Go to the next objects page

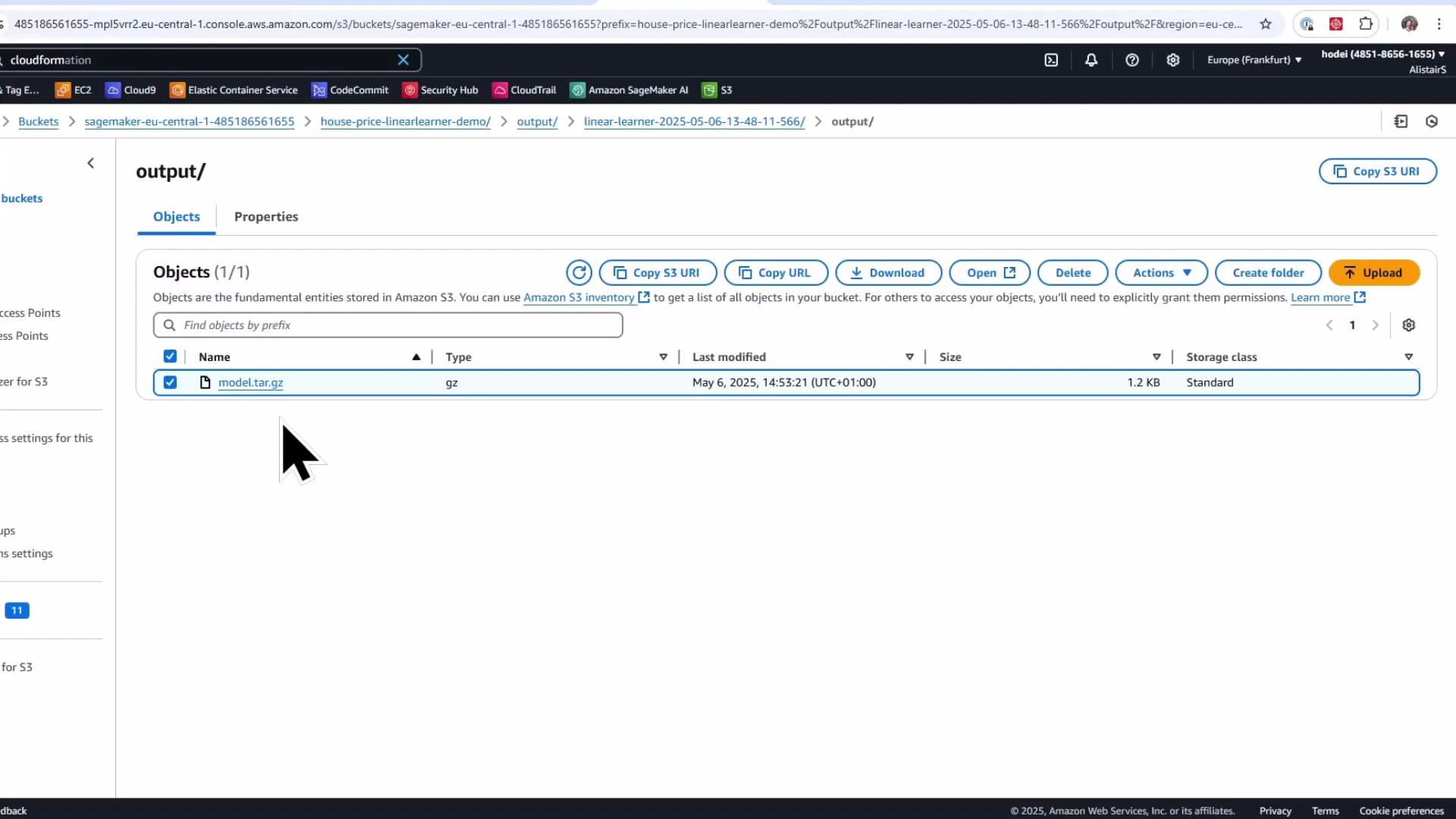pos(1375,325)
